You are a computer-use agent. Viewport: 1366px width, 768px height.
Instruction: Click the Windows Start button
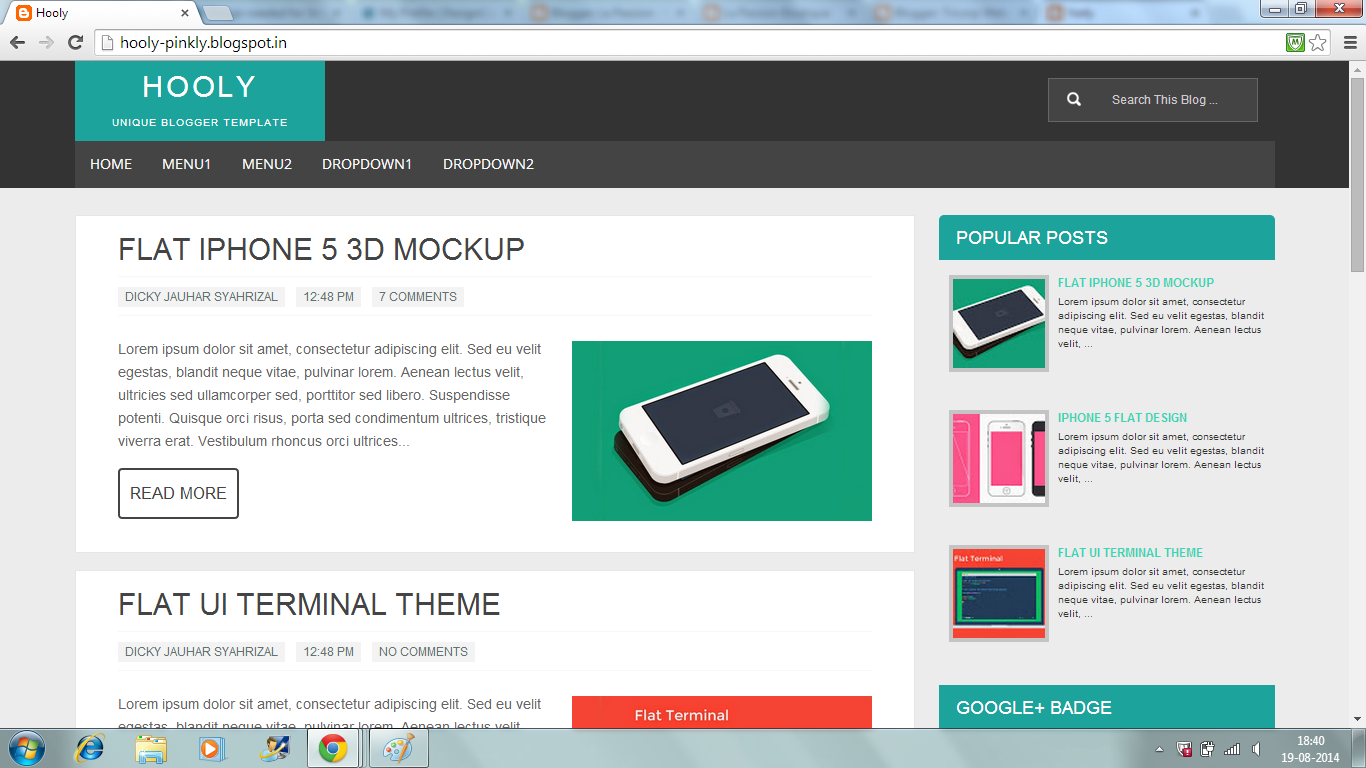coord(22,747)
